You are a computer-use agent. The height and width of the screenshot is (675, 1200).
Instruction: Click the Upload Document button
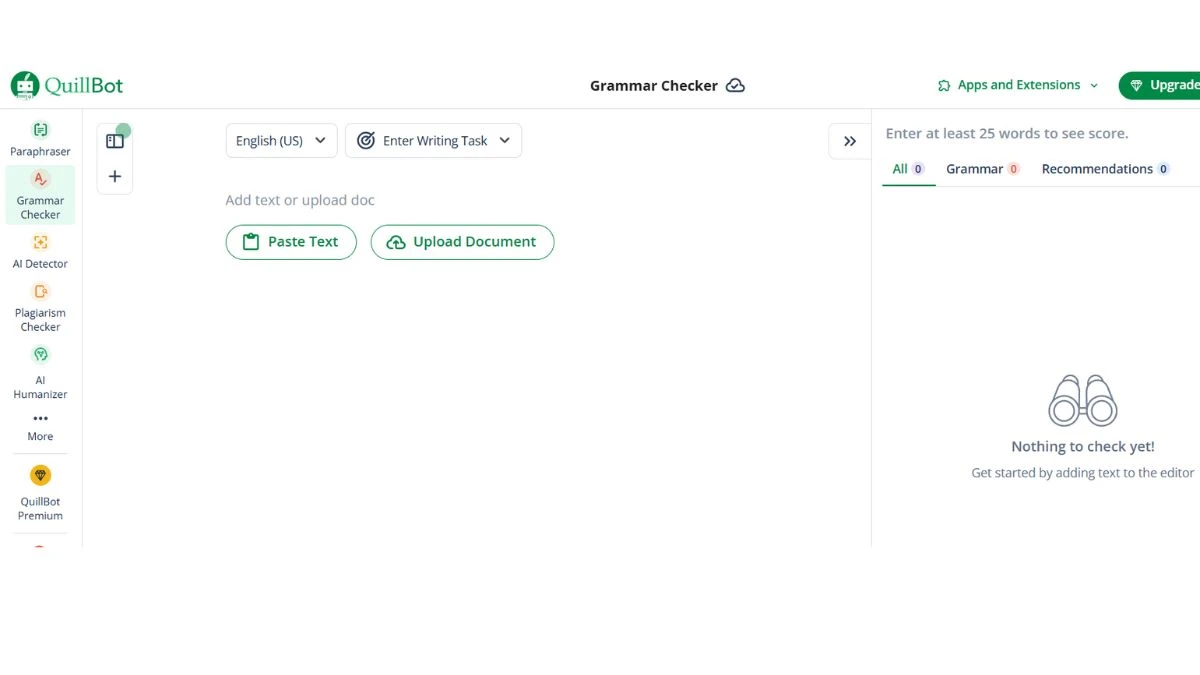[x=462, y=242]
